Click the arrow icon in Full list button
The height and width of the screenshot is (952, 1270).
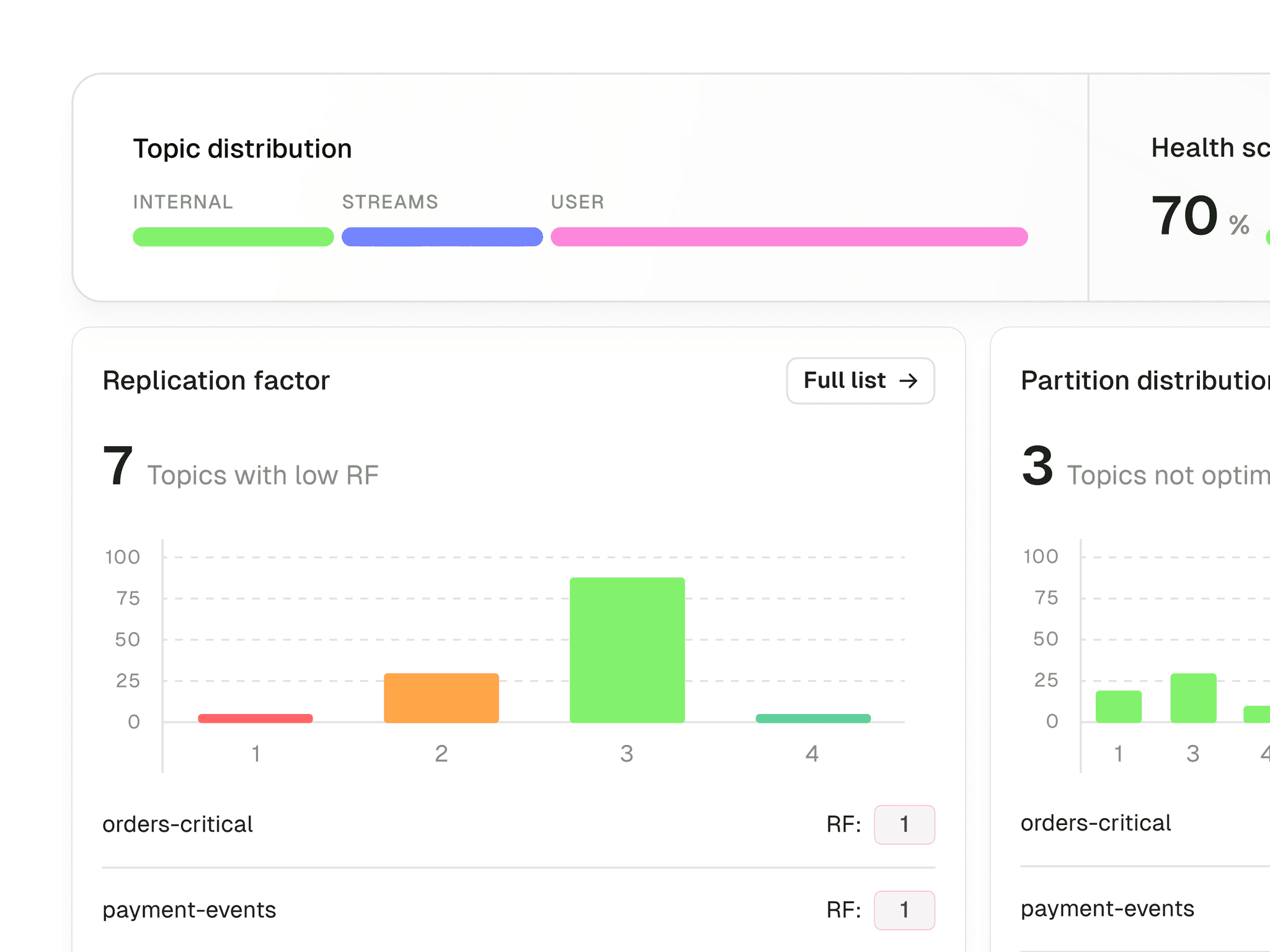coord(909,381)
